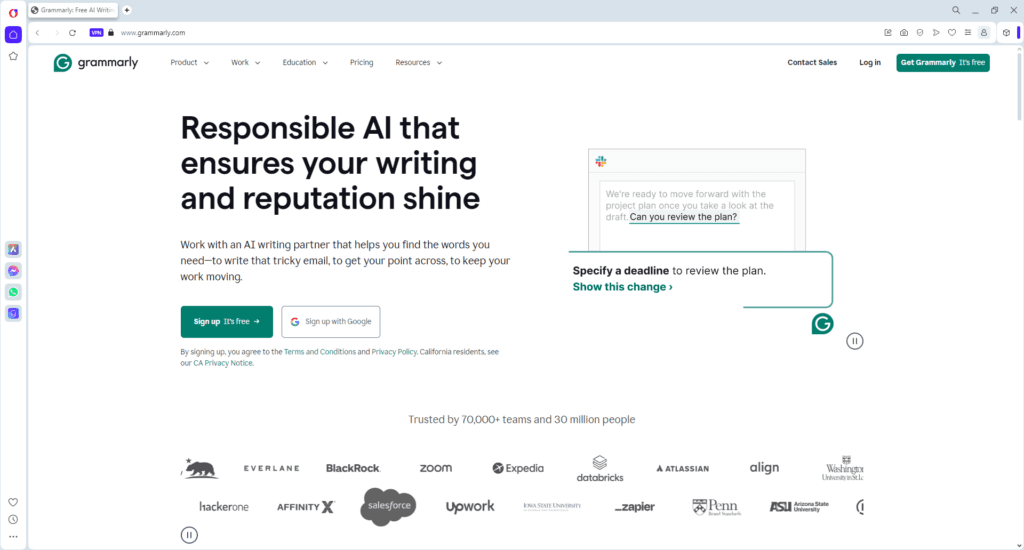Image resolution: width=1024 pixels, height=550 pixels.
Task: Open WhatsApp in Opera sidebar
Action: pos(13,292)
